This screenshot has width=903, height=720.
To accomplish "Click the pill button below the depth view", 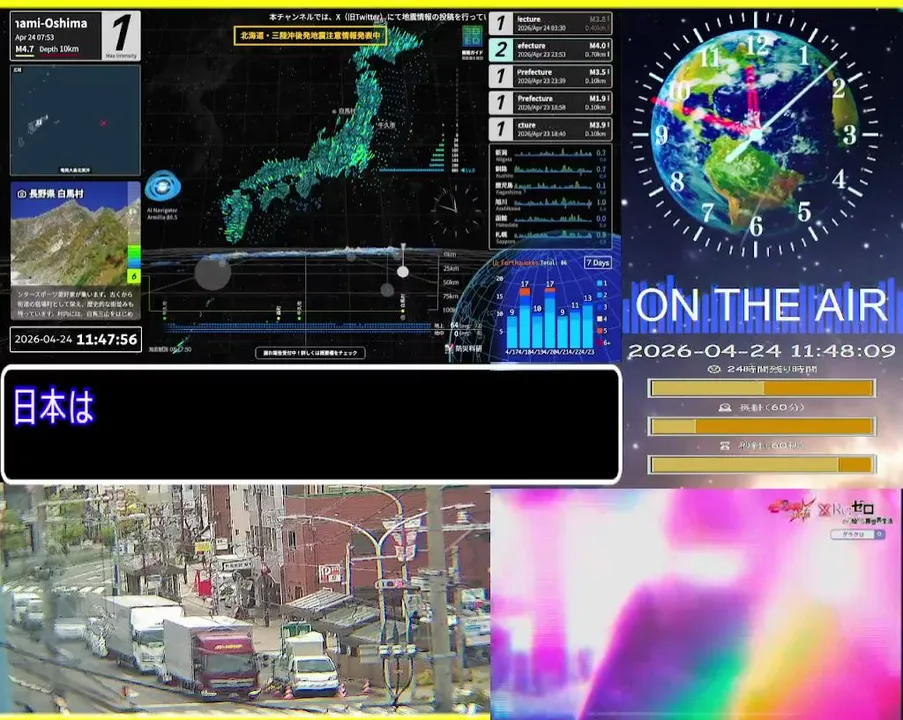I will tap(310, 353).
